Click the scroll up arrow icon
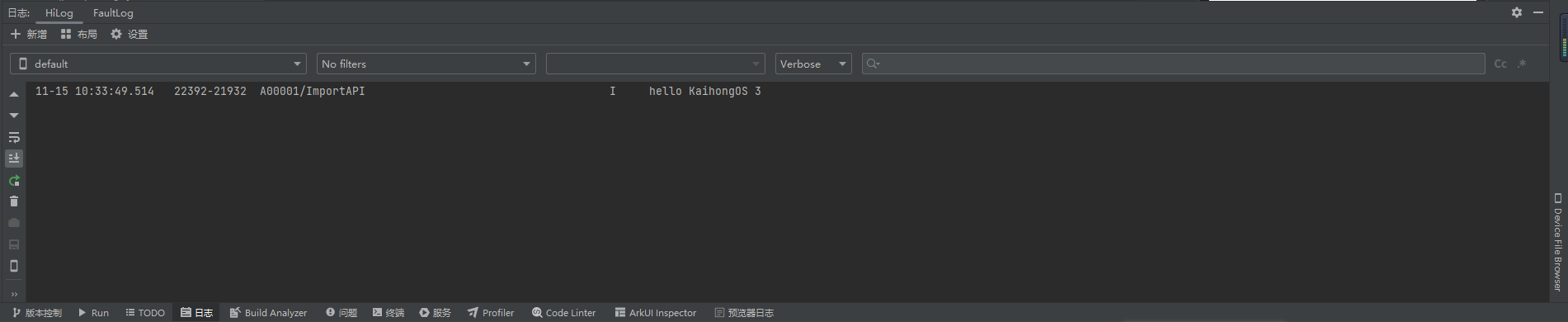 [14, 94]
